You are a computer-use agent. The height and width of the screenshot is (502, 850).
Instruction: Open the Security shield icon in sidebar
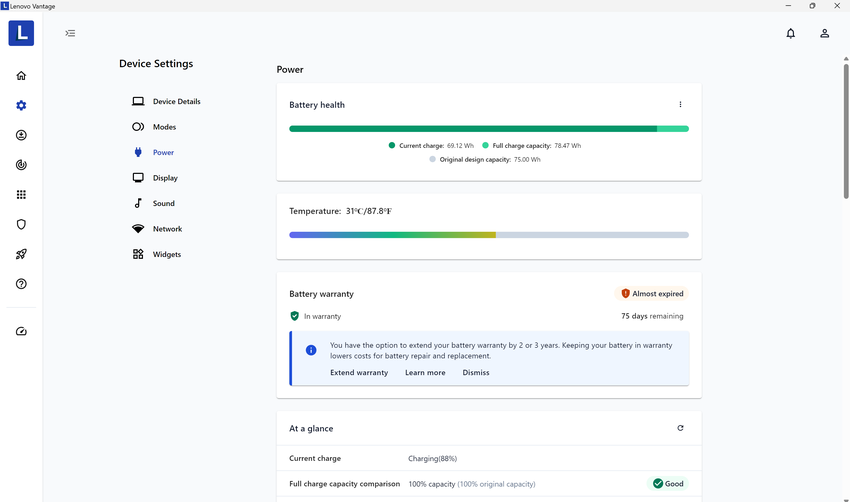21,225
